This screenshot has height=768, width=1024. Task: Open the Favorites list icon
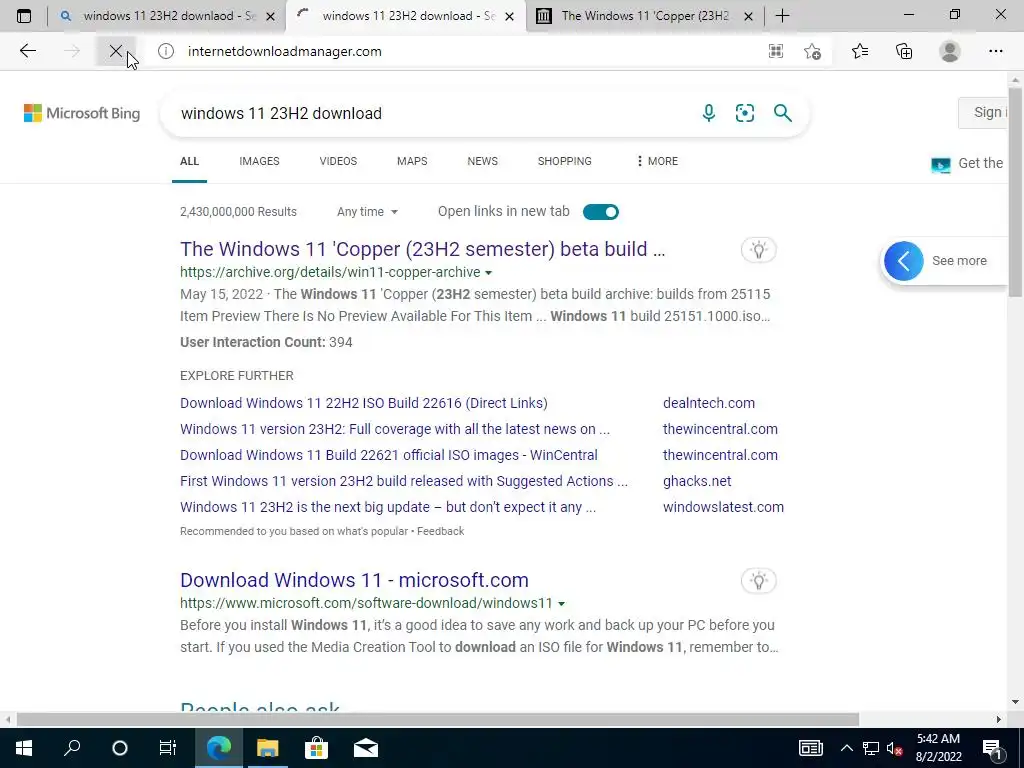pos(860,51)
